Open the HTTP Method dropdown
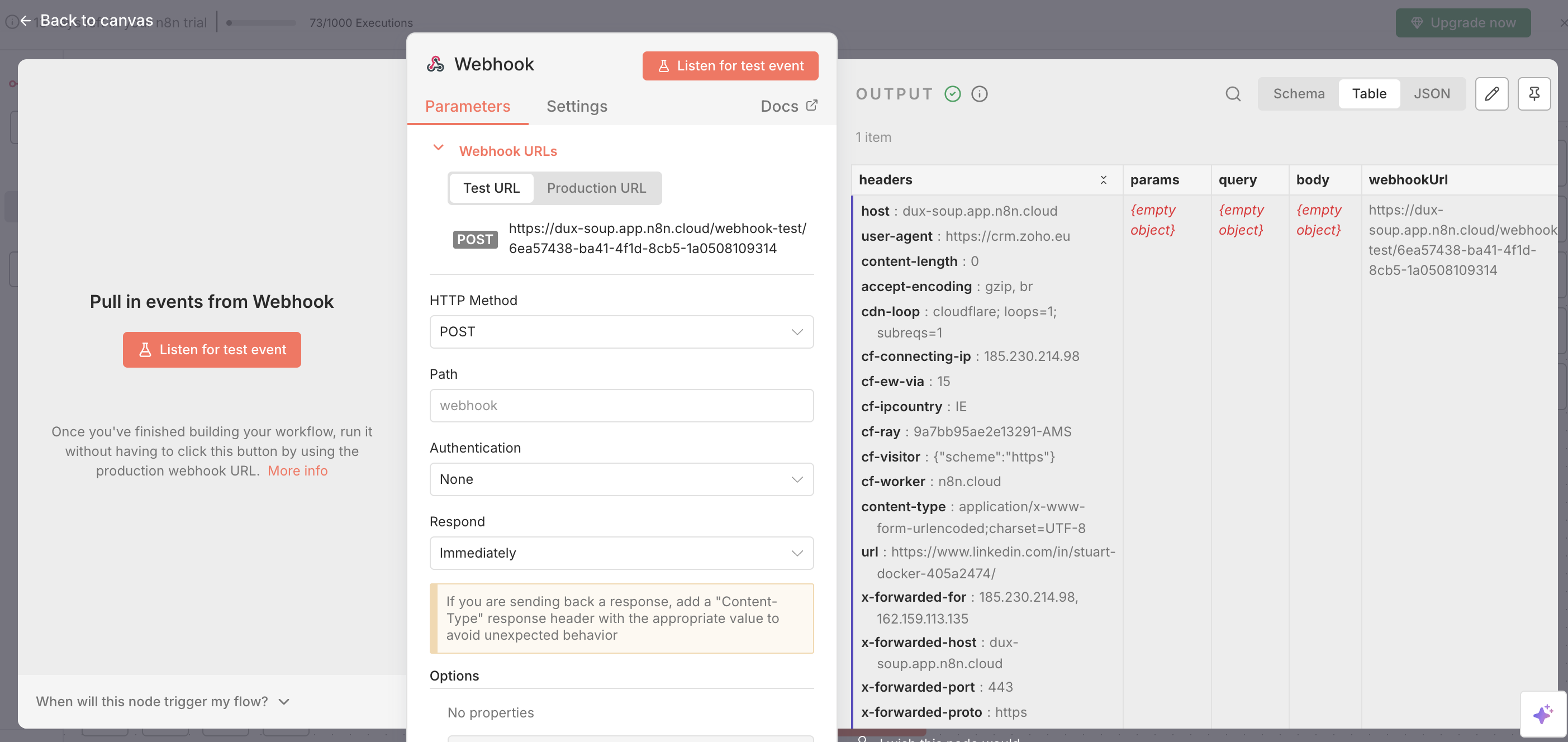Viewport: 1568px width, 742px height. point(621,332)
